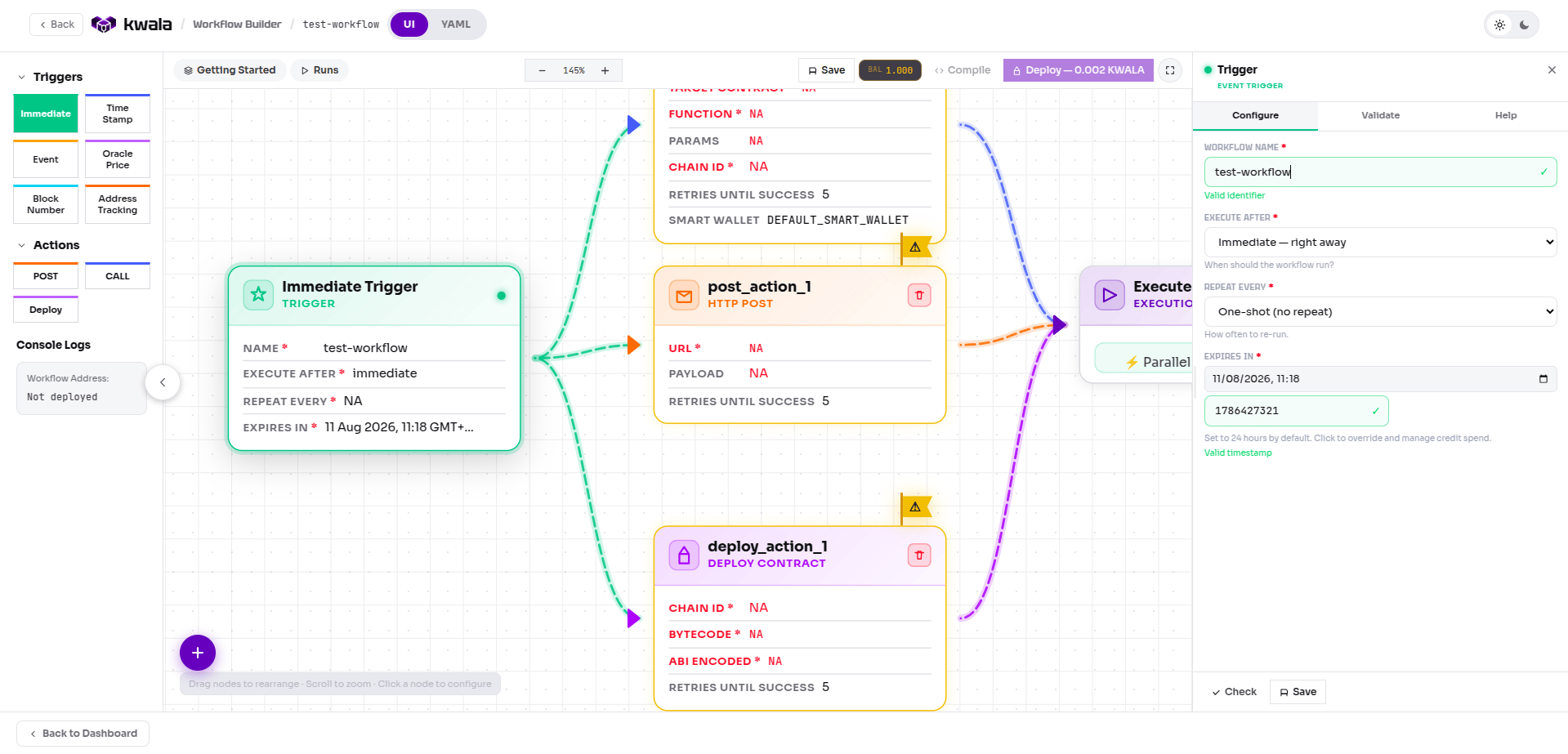Switch builder to YAML mode
The width and height of the screenshot is (1568, 754).
(456, 25)
